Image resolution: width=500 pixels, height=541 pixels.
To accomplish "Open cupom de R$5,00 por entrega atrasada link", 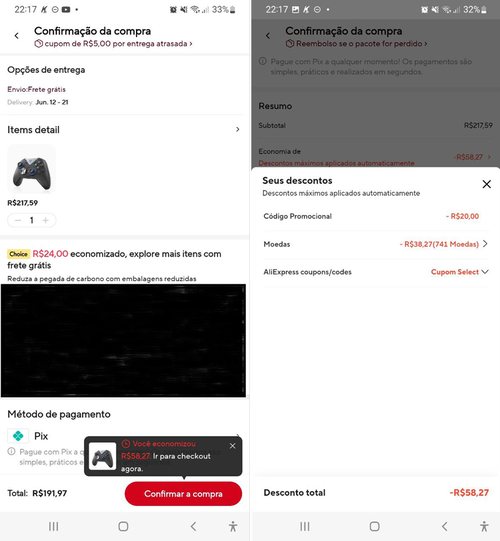I will pyautogui.click(x=113, y=44).
